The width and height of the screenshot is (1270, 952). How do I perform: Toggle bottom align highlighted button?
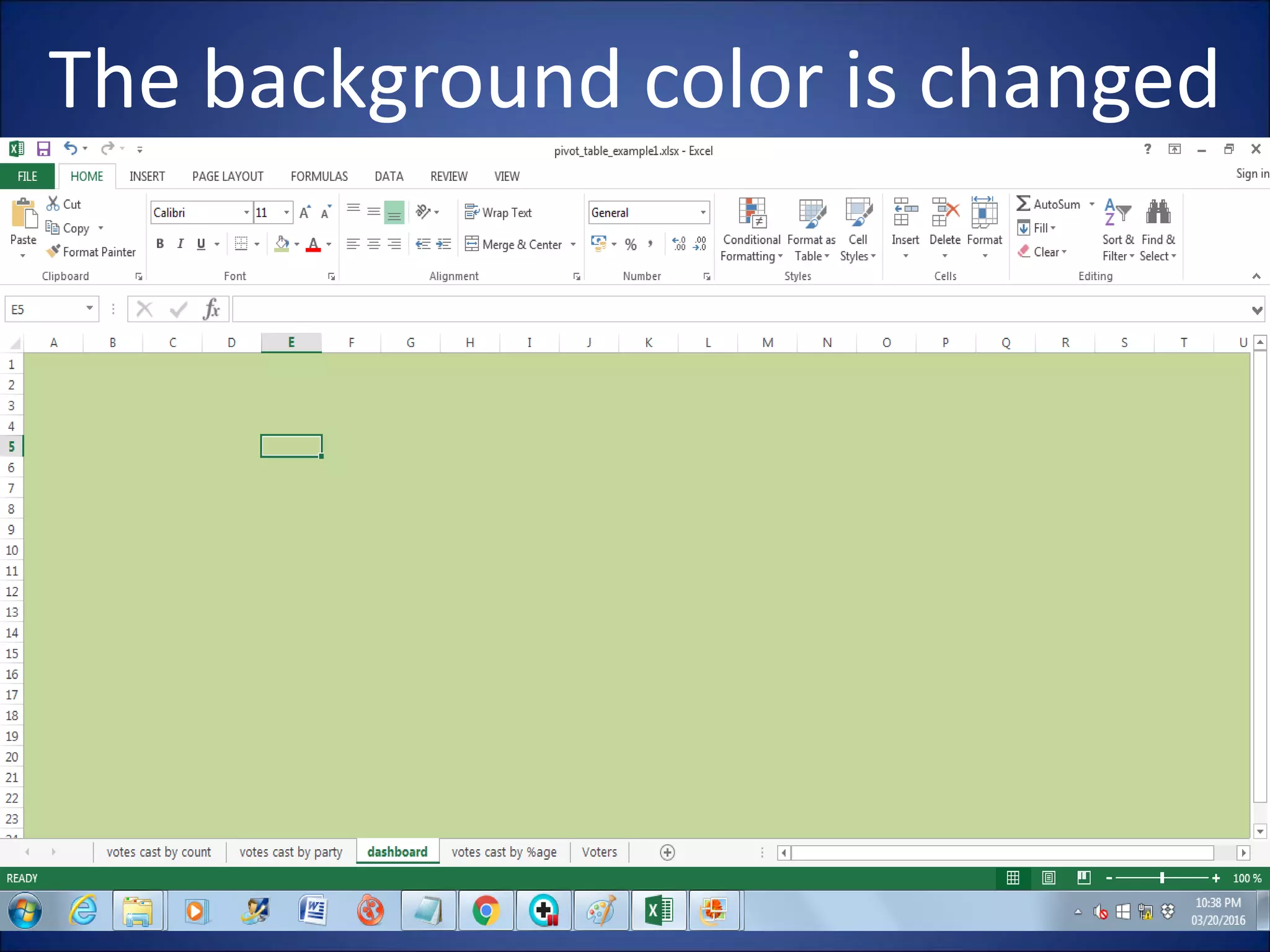pyautogui.click(x=394, y=213)
